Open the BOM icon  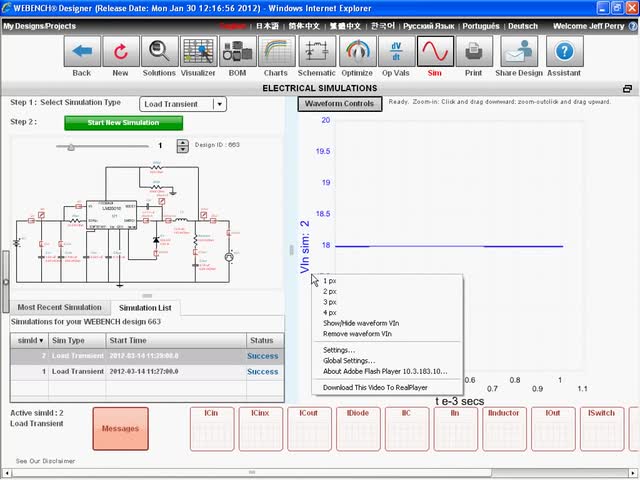pyautogui.click(x=238, y=51)
